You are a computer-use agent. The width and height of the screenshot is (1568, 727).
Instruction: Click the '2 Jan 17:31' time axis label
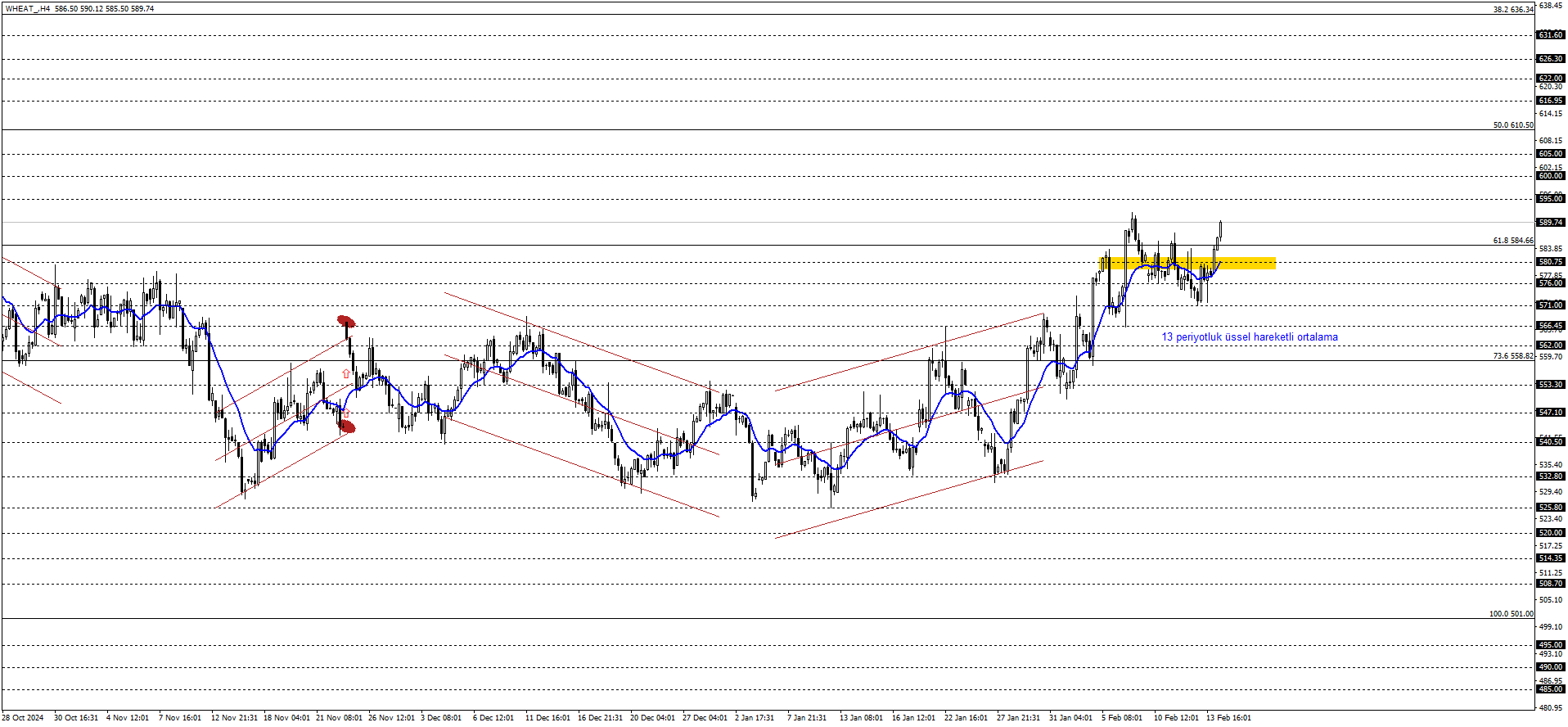[x=755, y=718]
